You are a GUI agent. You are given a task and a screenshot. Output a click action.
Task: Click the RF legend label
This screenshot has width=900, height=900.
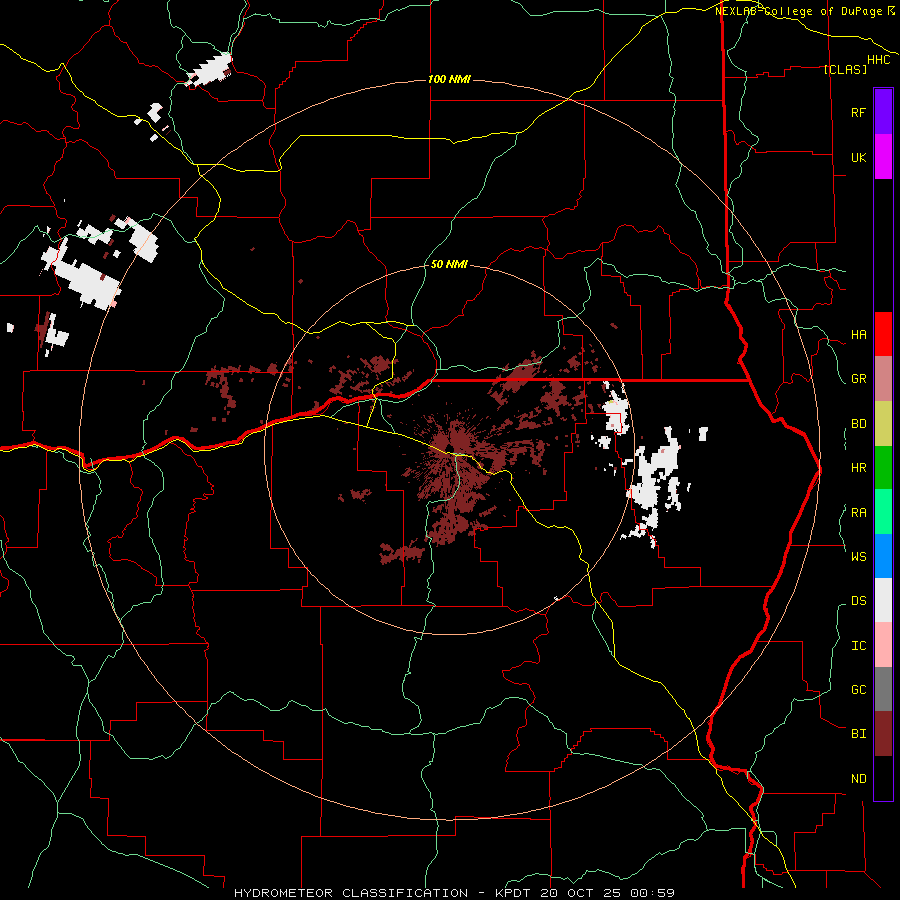858,112
